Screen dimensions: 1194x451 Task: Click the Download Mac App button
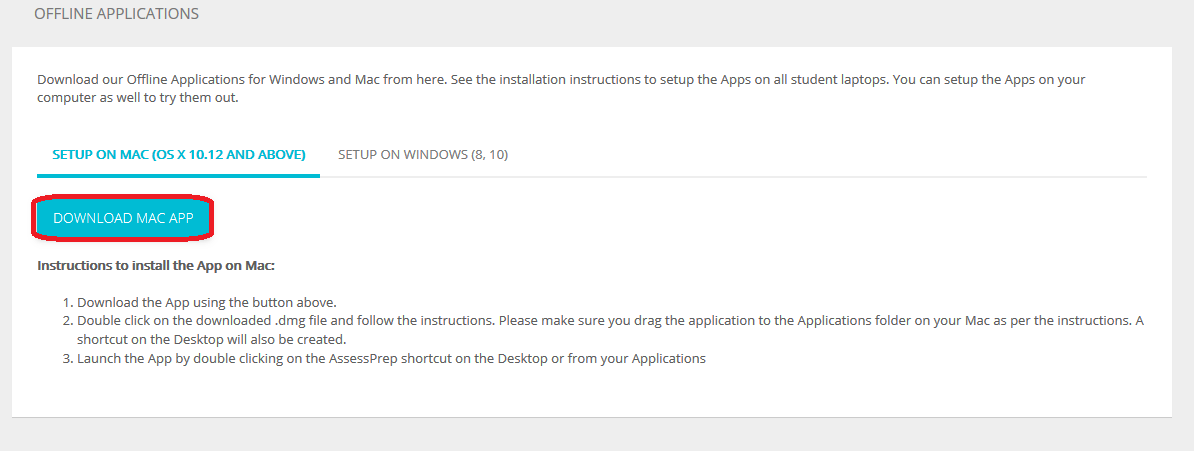(x=123, y=218)
